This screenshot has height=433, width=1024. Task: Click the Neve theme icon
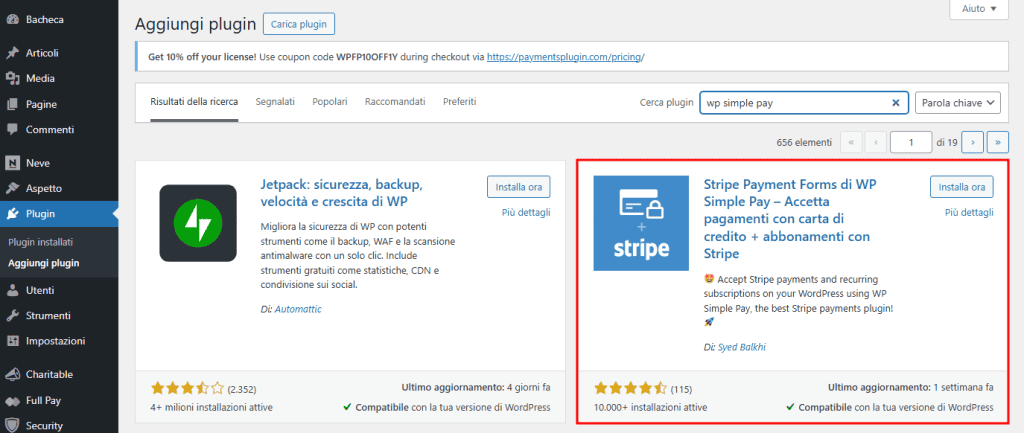tap(12, 163)
